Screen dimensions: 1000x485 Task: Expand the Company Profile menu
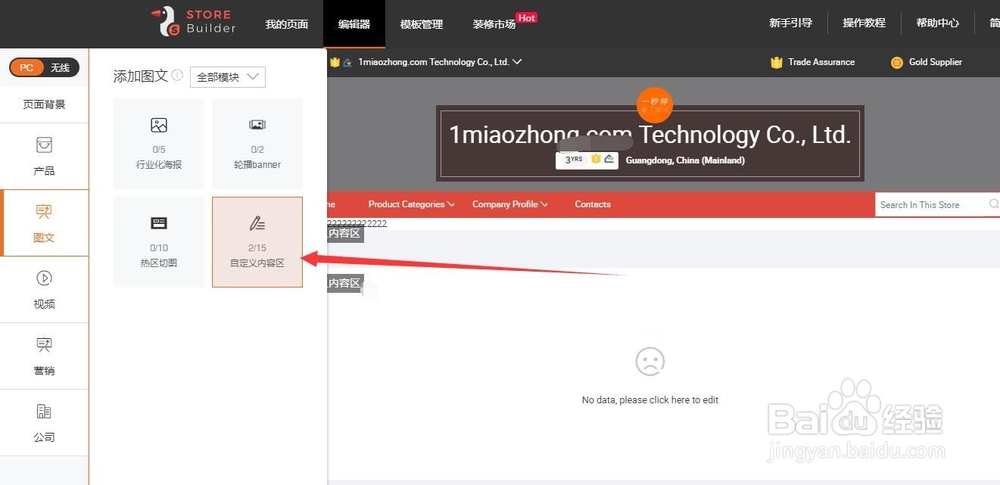tap(510, 204)
